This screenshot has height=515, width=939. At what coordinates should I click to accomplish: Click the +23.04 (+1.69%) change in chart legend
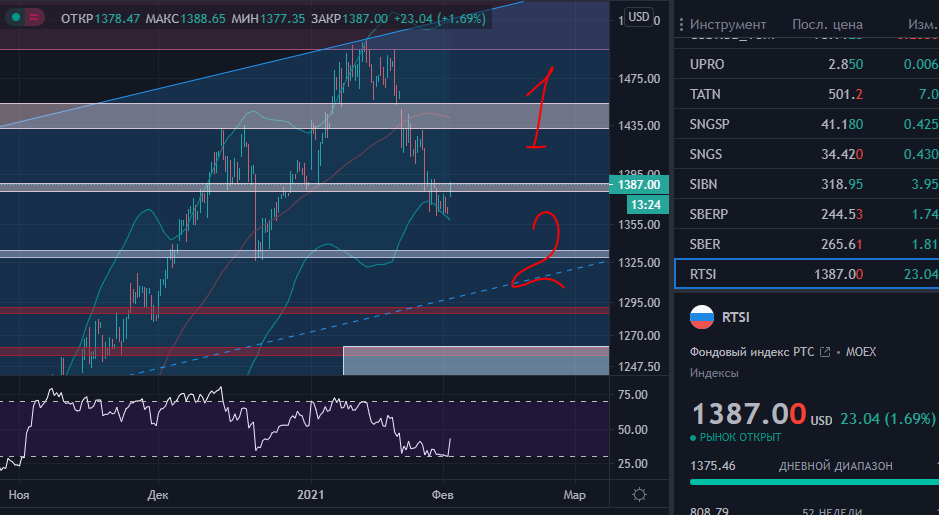tap(440, 19)
